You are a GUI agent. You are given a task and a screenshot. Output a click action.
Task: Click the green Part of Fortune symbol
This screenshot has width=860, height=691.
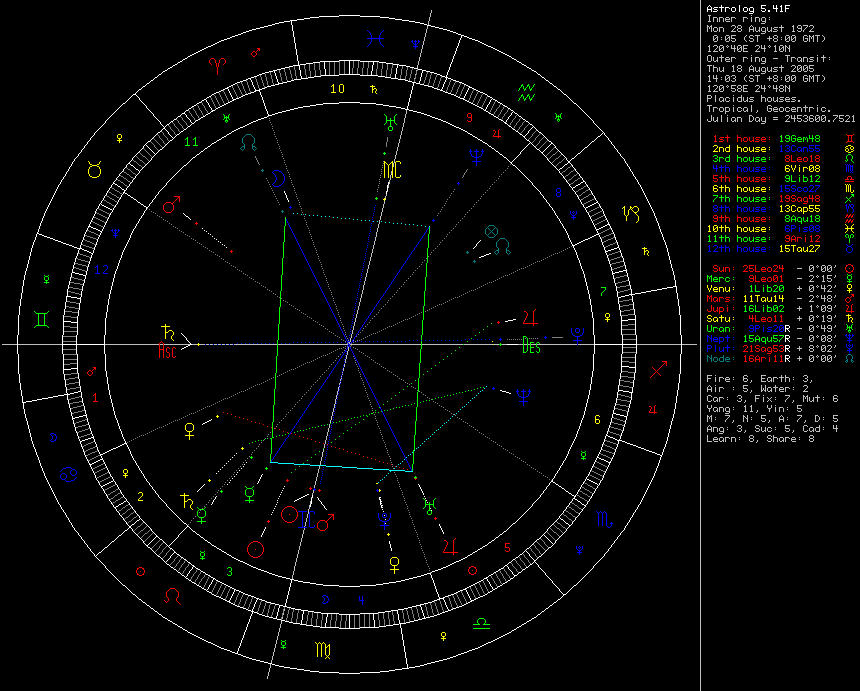491,232
